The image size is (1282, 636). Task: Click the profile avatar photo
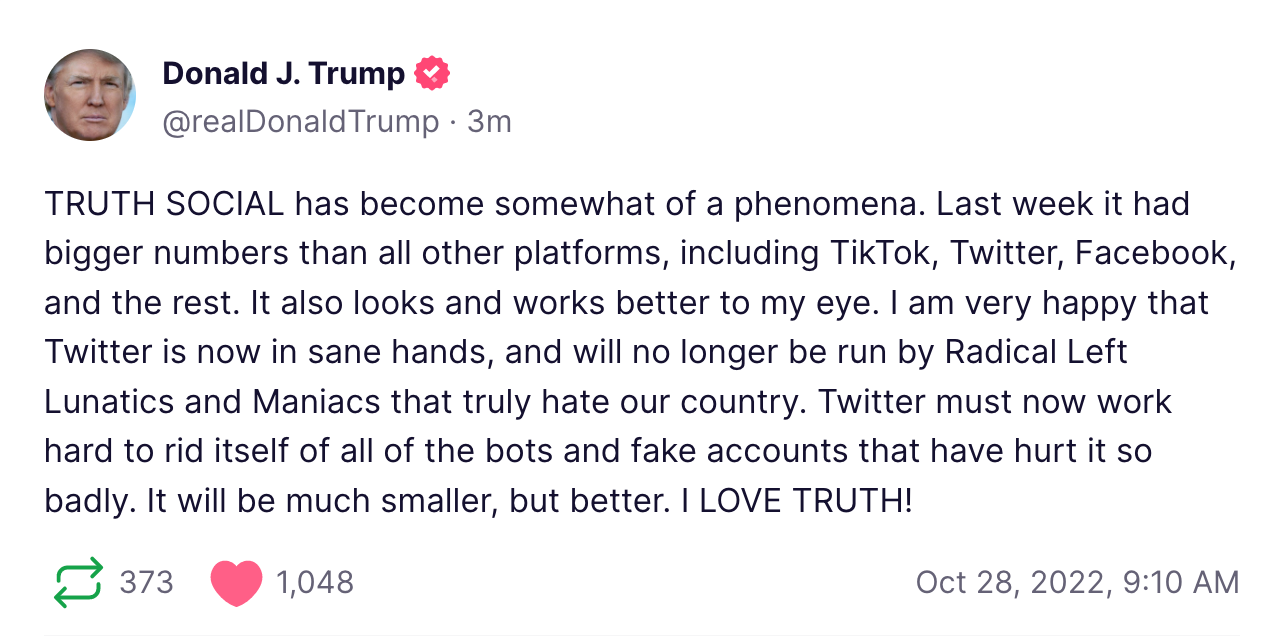click(90, 95)
